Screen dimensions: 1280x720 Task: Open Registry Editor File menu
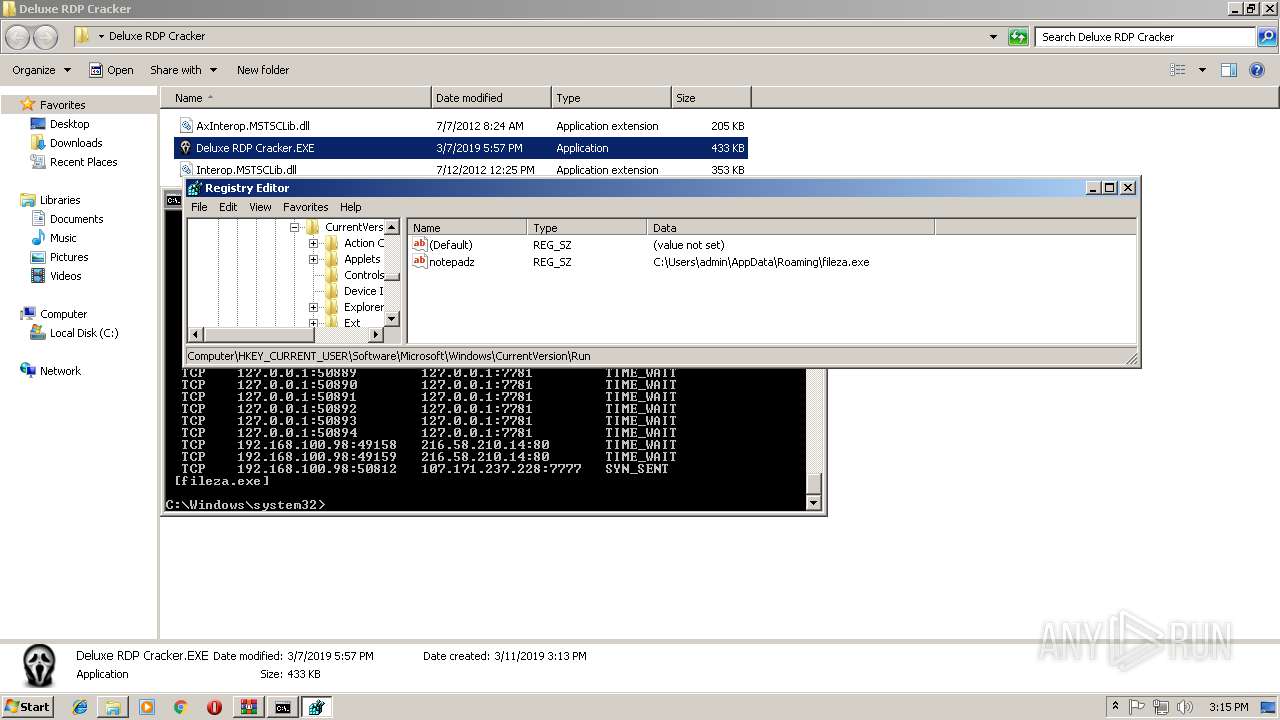(199, 207)
